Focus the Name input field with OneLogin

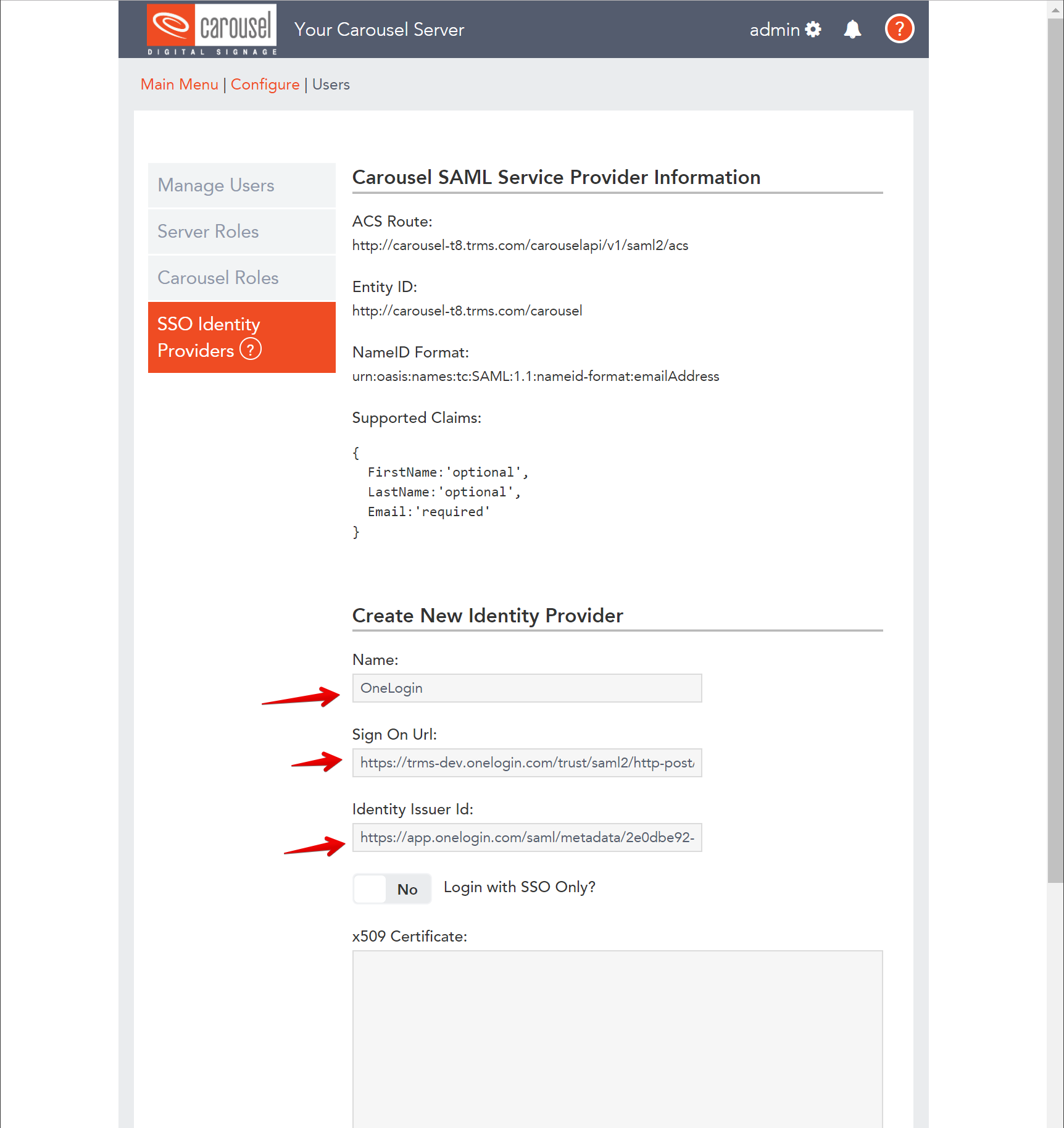pos(527,688)
